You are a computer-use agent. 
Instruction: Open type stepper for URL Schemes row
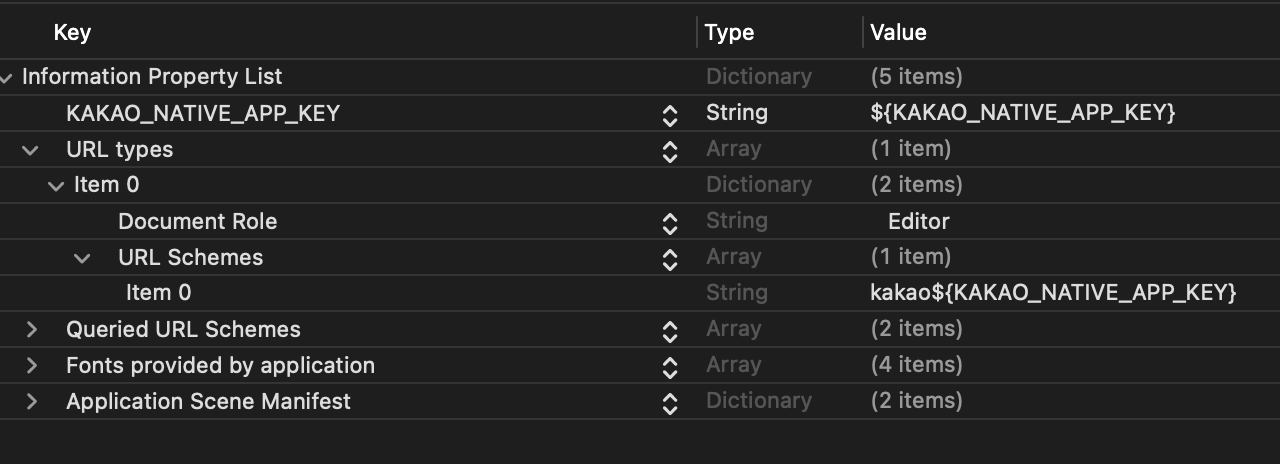(670, 258)
